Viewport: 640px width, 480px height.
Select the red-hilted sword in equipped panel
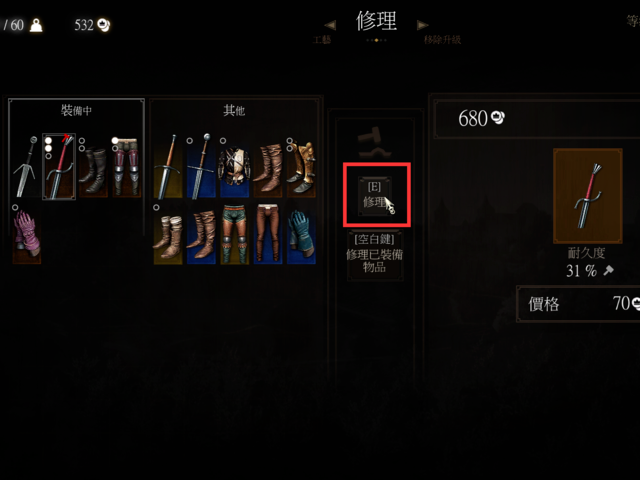[59, 167]
